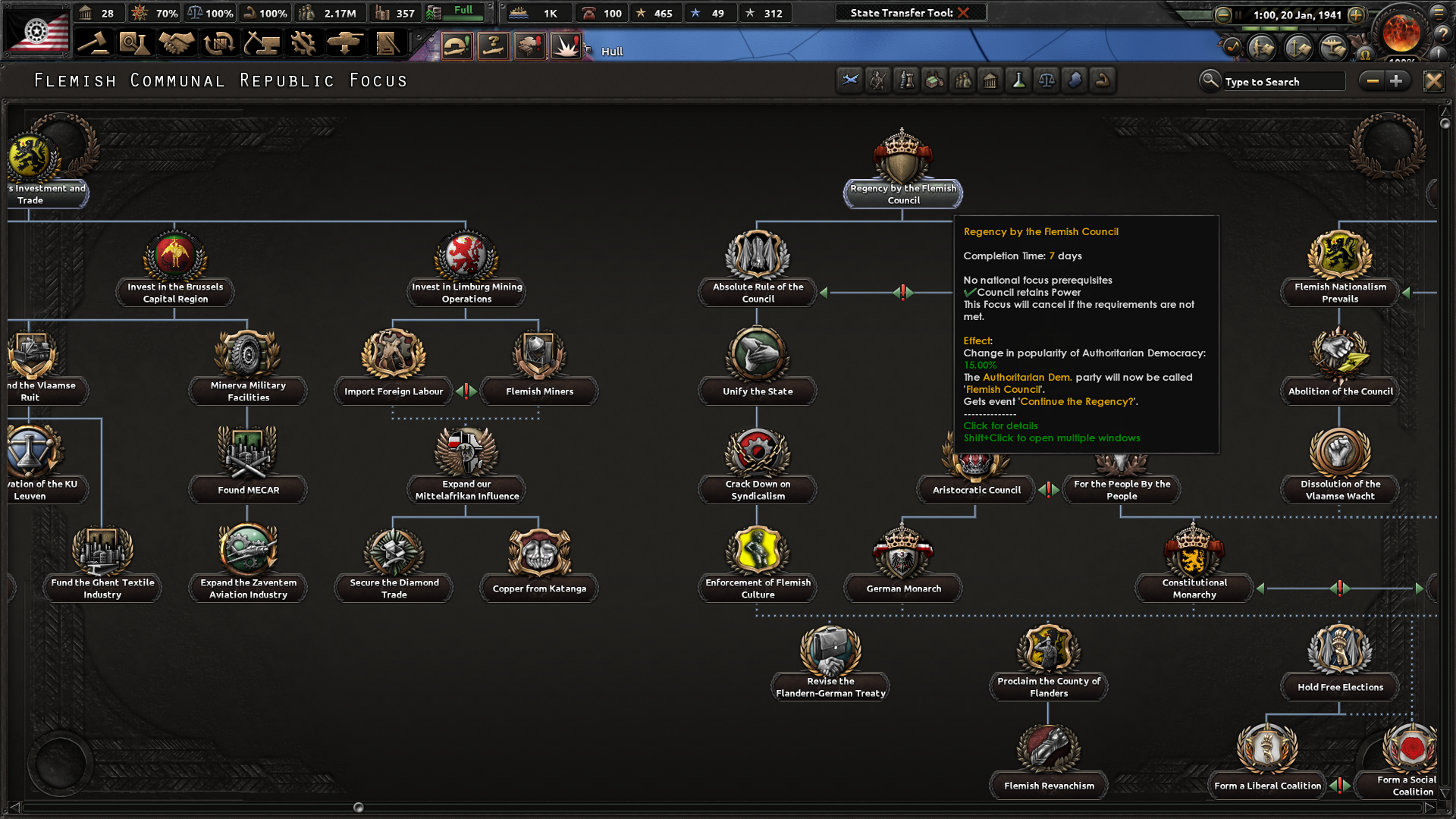The width and height of the screenshot is (1456, 819).
Task: Select the balance-of-power scales filter
Action: 1046,80
